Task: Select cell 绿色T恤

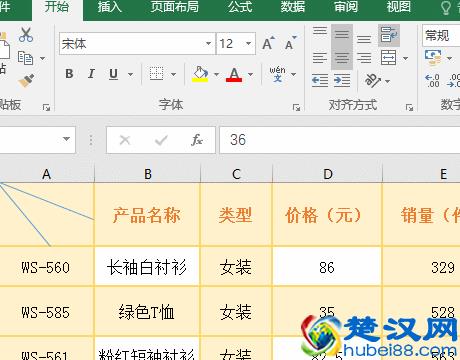Action: [x=147, y=312]
